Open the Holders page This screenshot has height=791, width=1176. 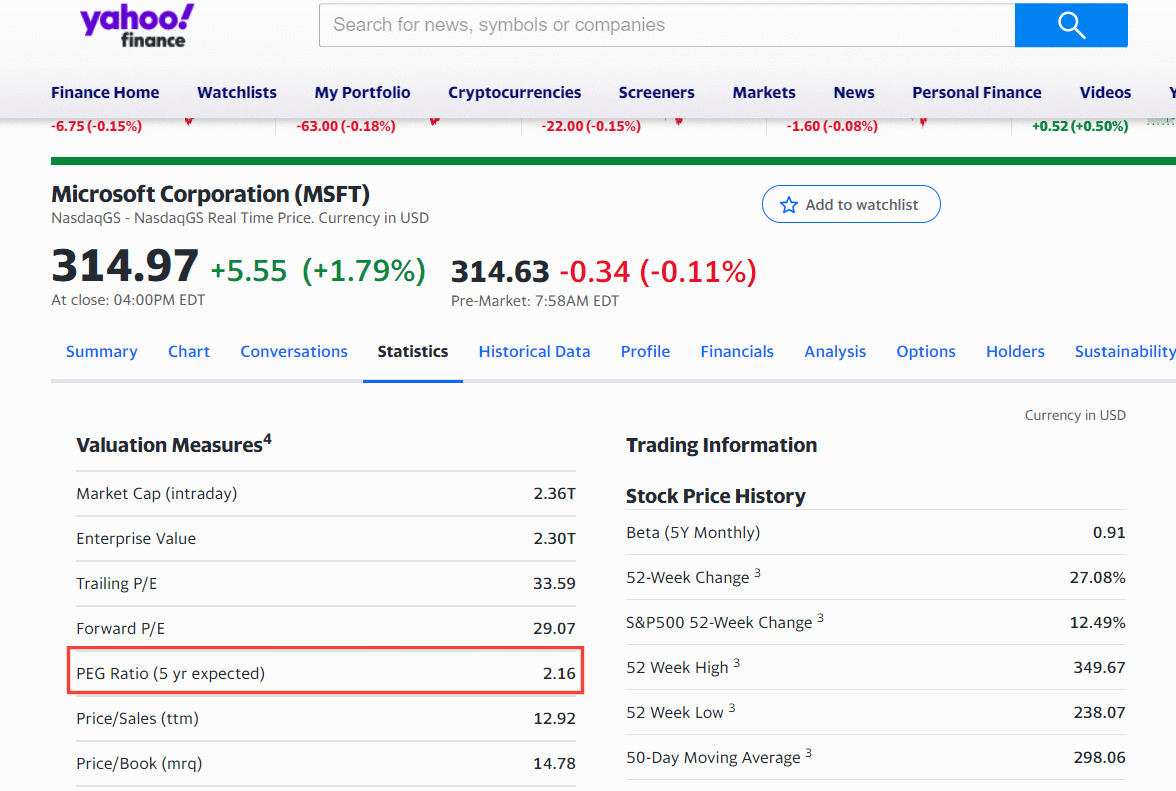(x=1015, y=351)
